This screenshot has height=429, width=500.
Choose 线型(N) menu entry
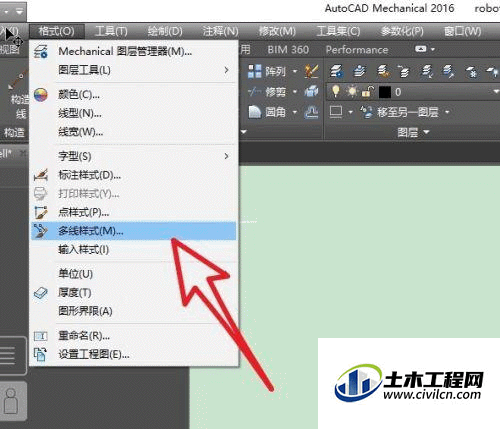point(133,114)
